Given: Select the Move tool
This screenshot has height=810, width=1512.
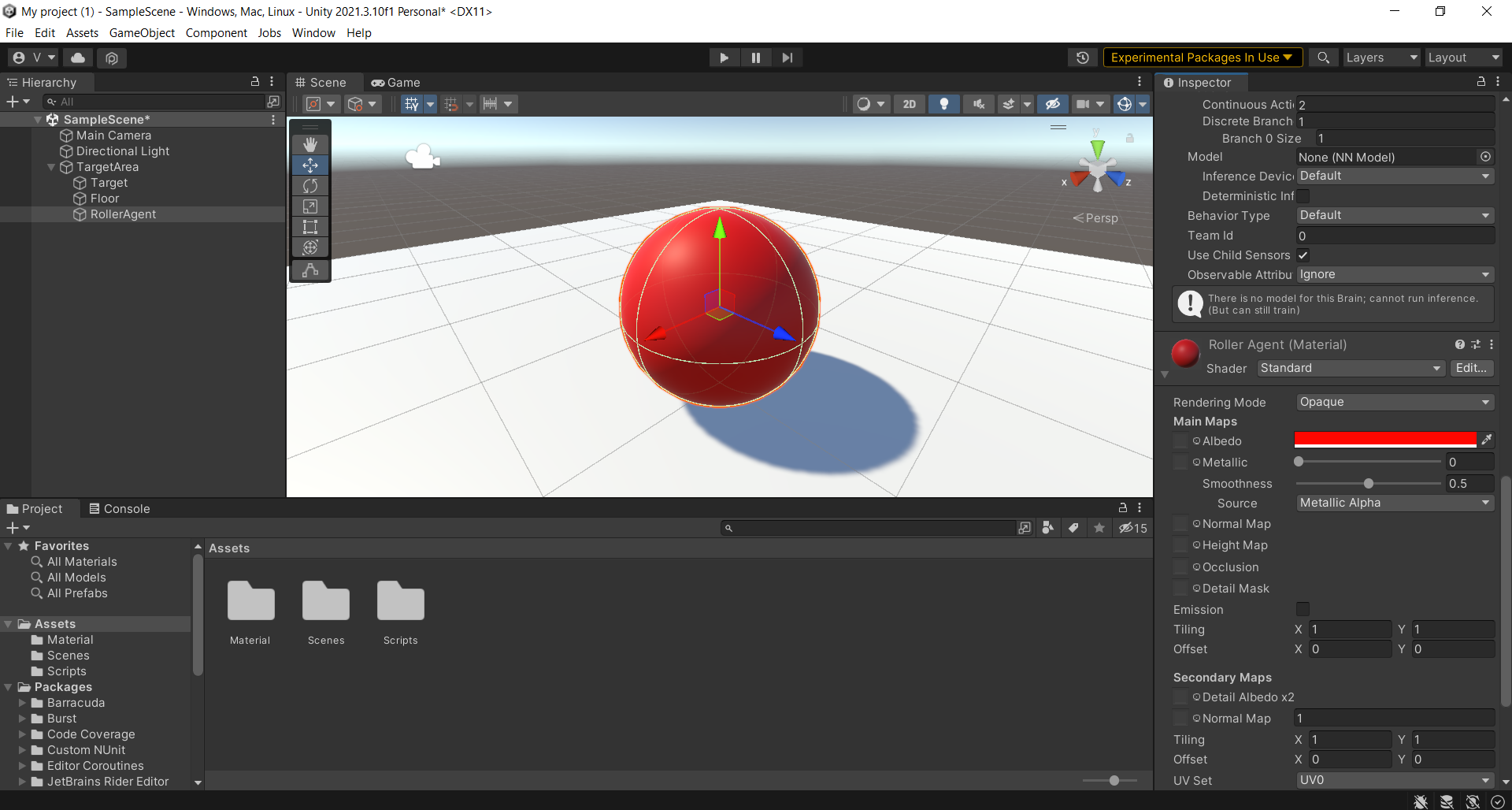Looking at the screenshot, I should point(309,165).
